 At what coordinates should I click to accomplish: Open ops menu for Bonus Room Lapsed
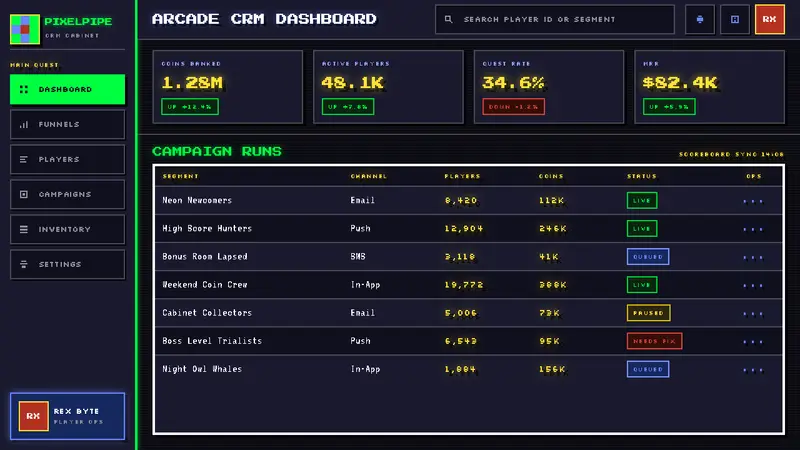click(x=753, y=257)
